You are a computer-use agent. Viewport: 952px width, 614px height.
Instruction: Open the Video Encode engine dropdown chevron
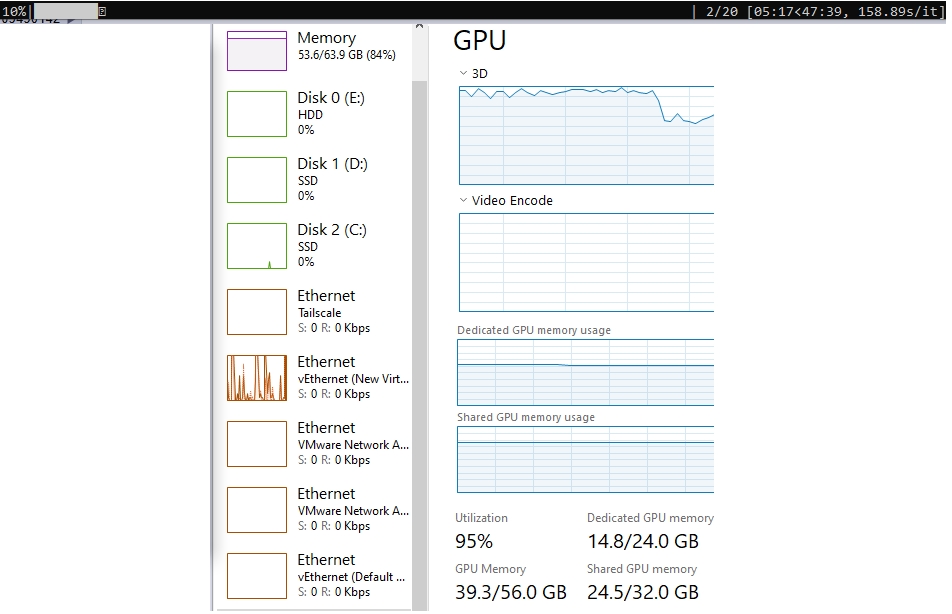[463, 200]
